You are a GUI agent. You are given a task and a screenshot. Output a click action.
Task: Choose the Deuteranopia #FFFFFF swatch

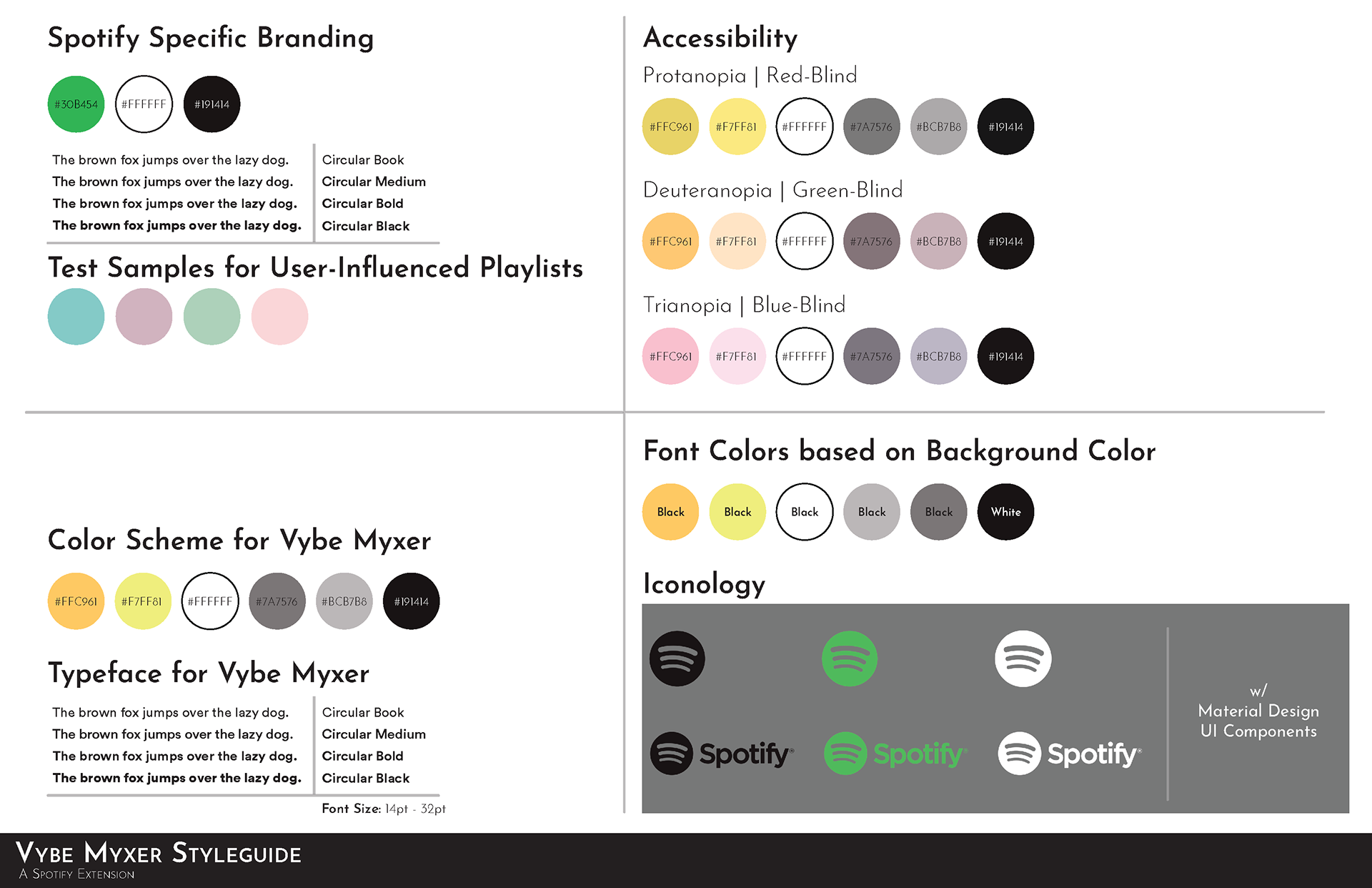click(805, 241)
